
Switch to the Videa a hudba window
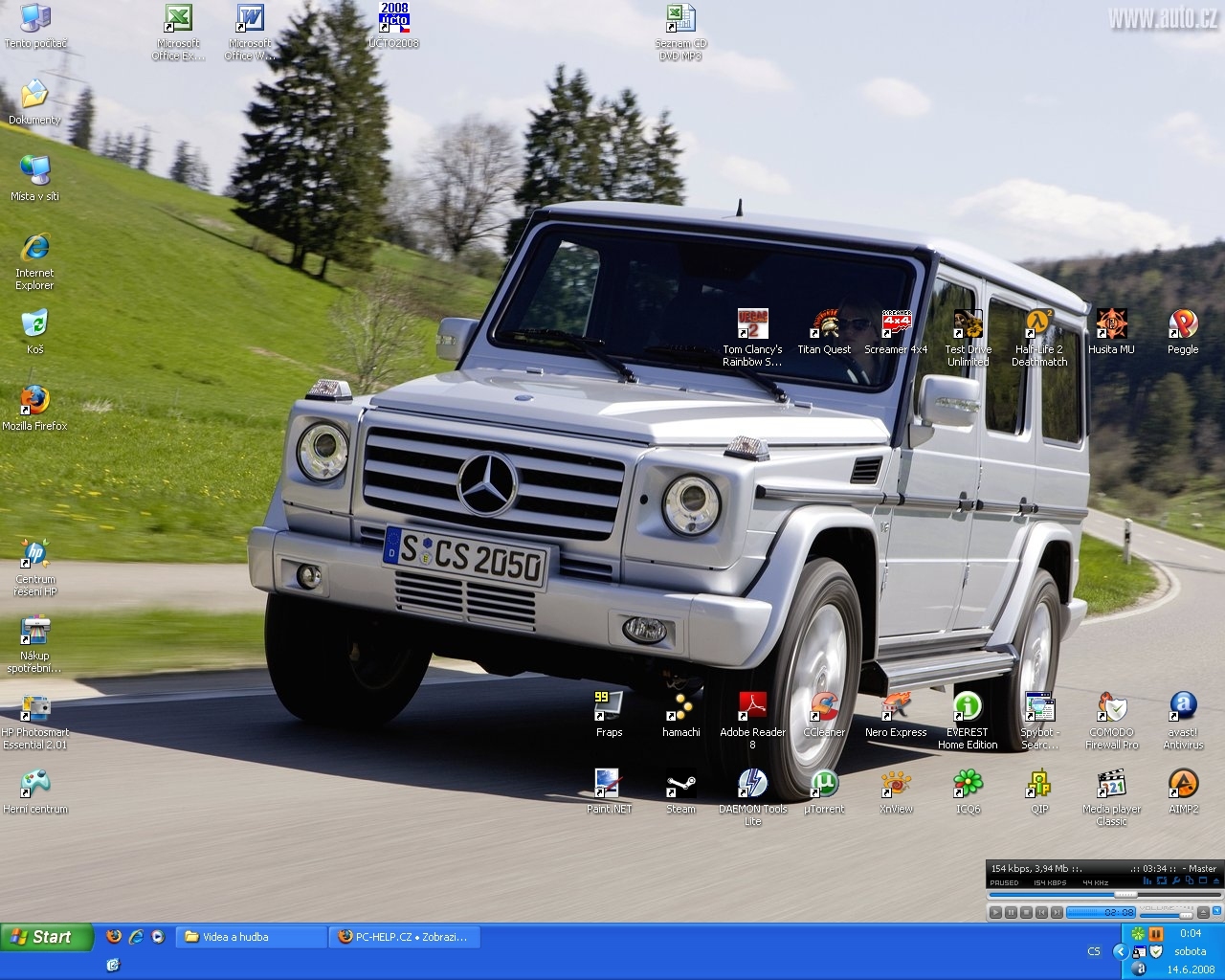(x=251, y=937)
